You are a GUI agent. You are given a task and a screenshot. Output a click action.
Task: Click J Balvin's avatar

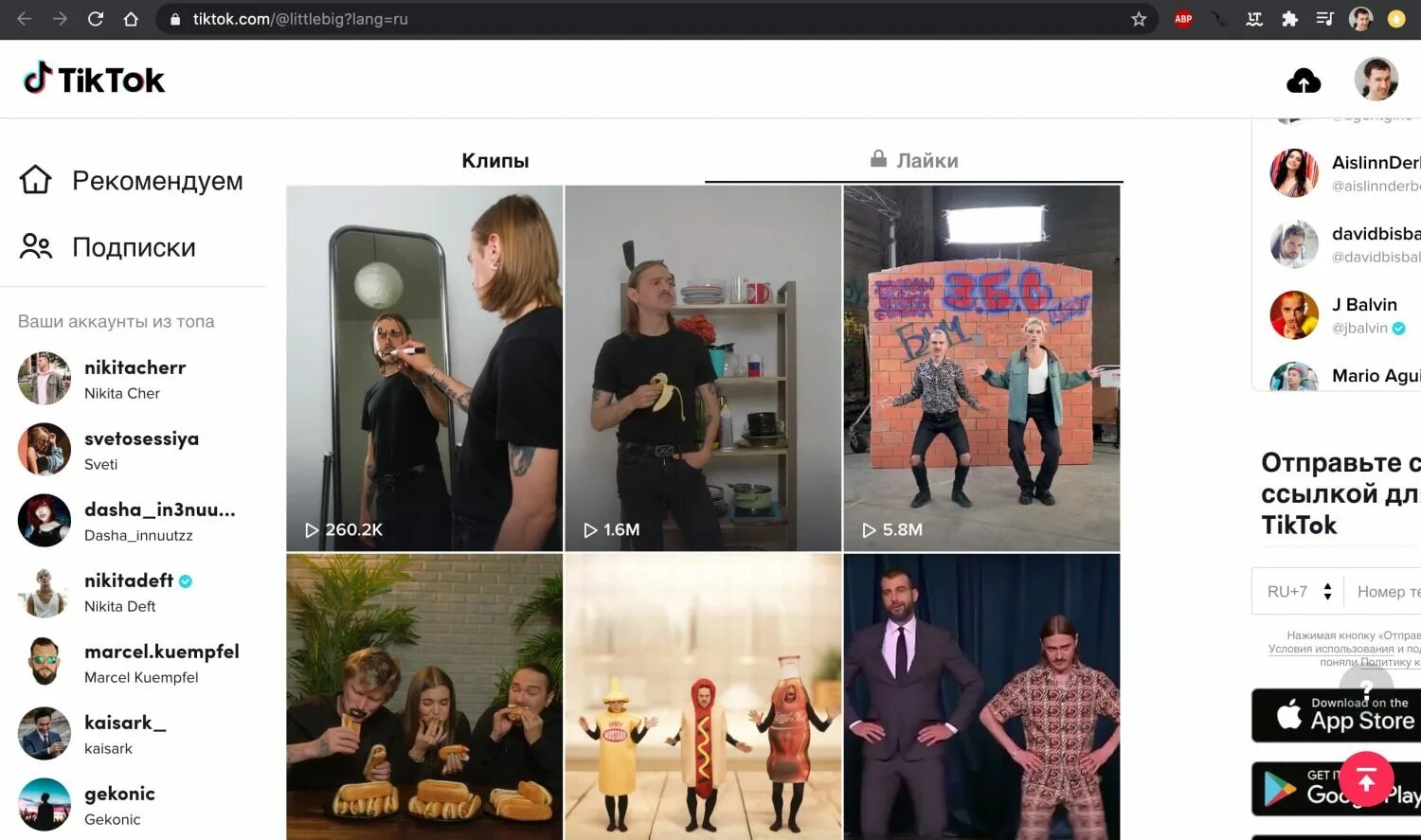(x=1294, y=314)
